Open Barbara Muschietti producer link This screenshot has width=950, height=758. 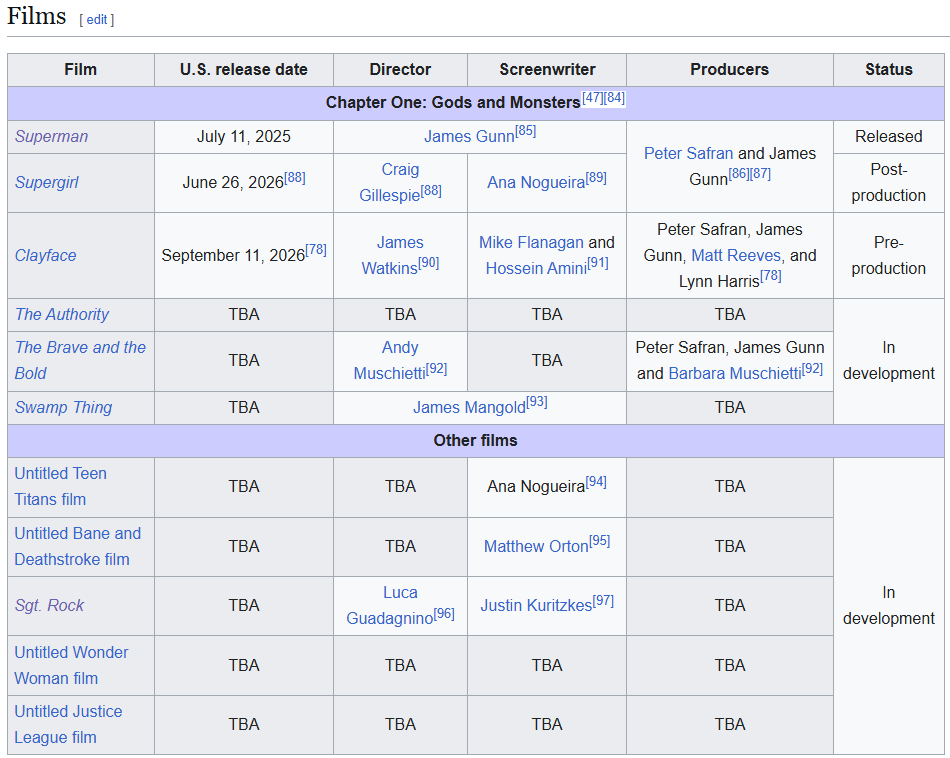coord(735,373)
